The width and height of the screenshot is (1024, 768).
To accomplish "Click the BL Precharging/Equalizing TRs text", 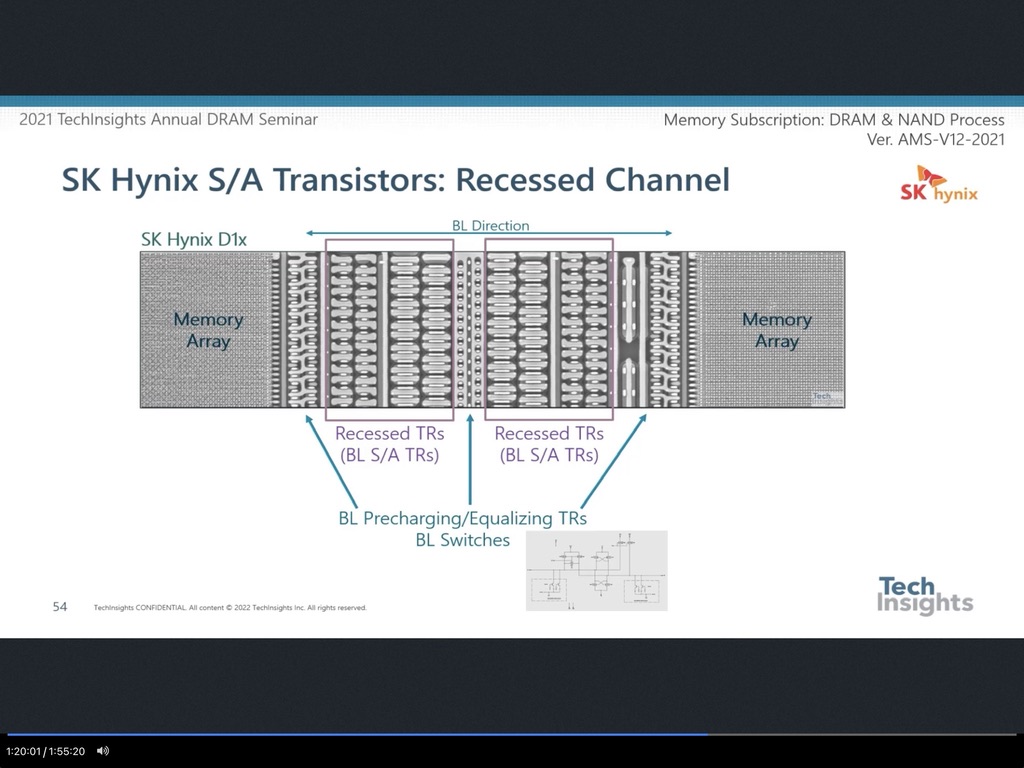I will tap(462, 518).
